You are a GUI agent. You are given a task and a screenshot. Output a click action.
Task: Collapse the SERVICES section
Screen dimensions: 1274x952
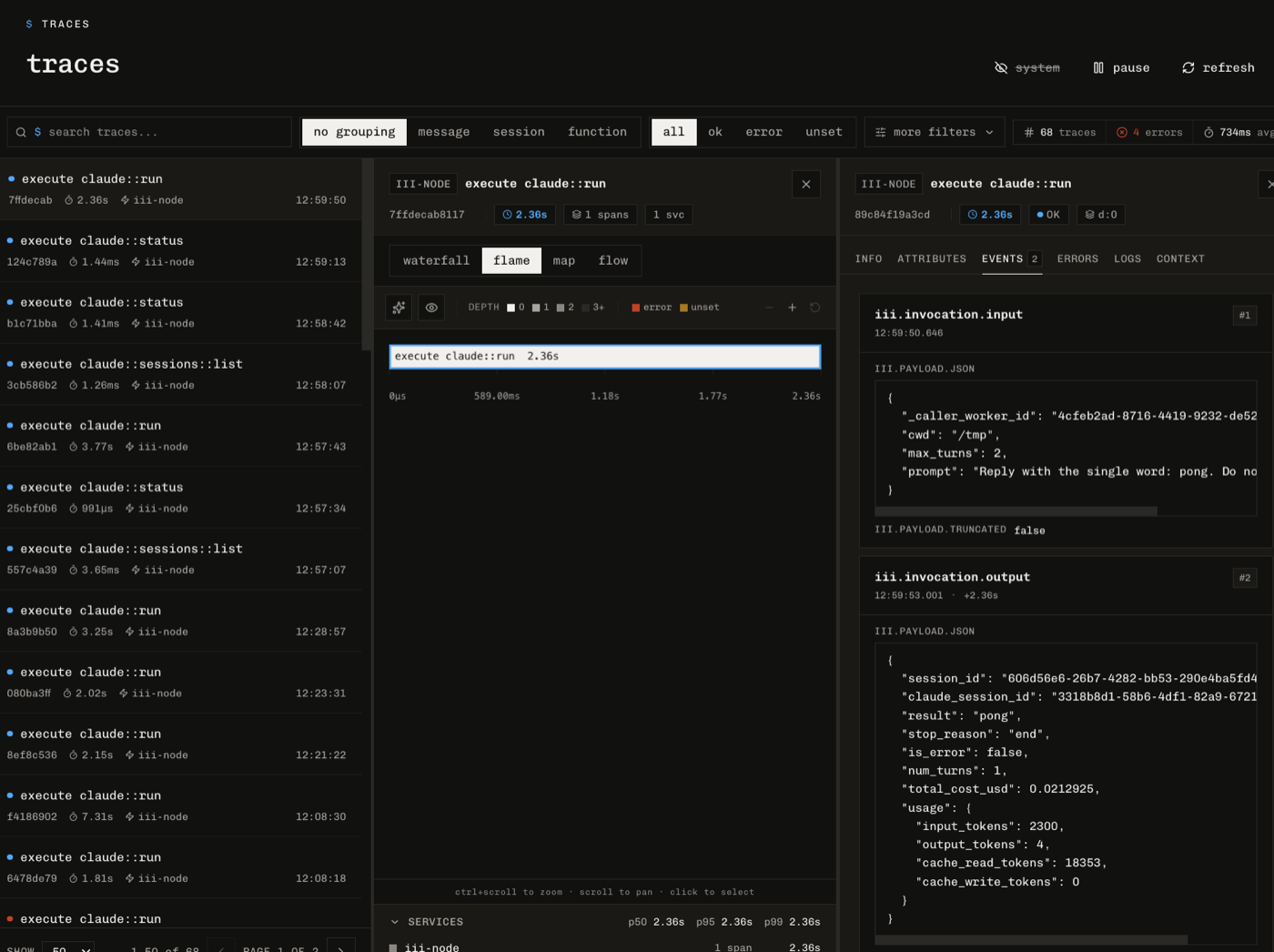[x=395, y=922]
